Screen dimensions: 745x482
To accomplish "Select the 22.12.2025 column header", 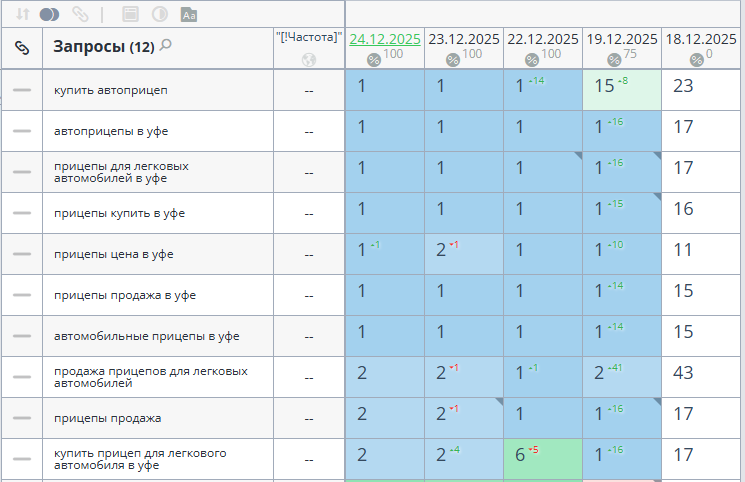I will 542,39.
